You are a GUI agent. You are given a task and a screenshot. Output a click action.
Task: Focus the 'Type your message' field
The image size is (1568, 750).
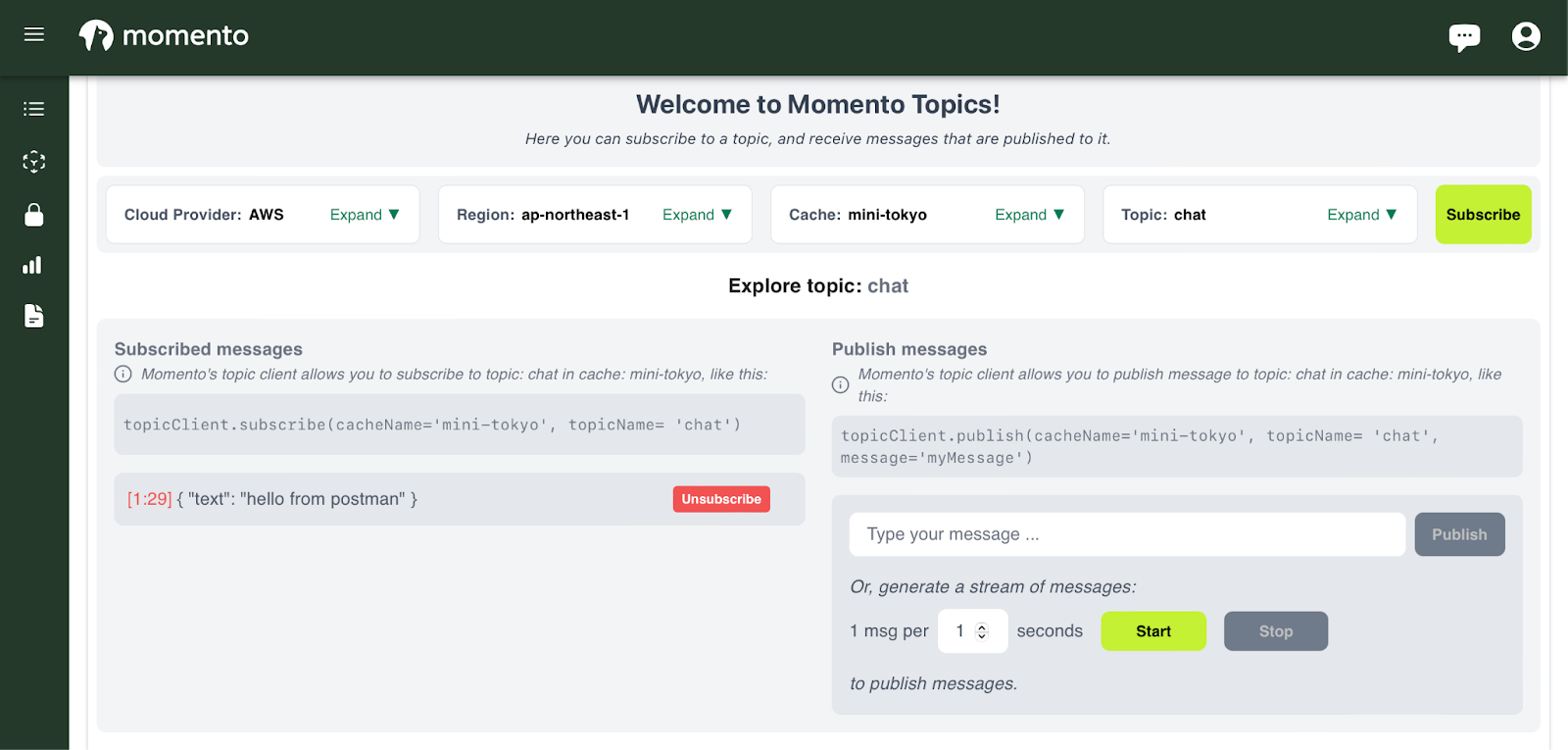[1127, 534]
